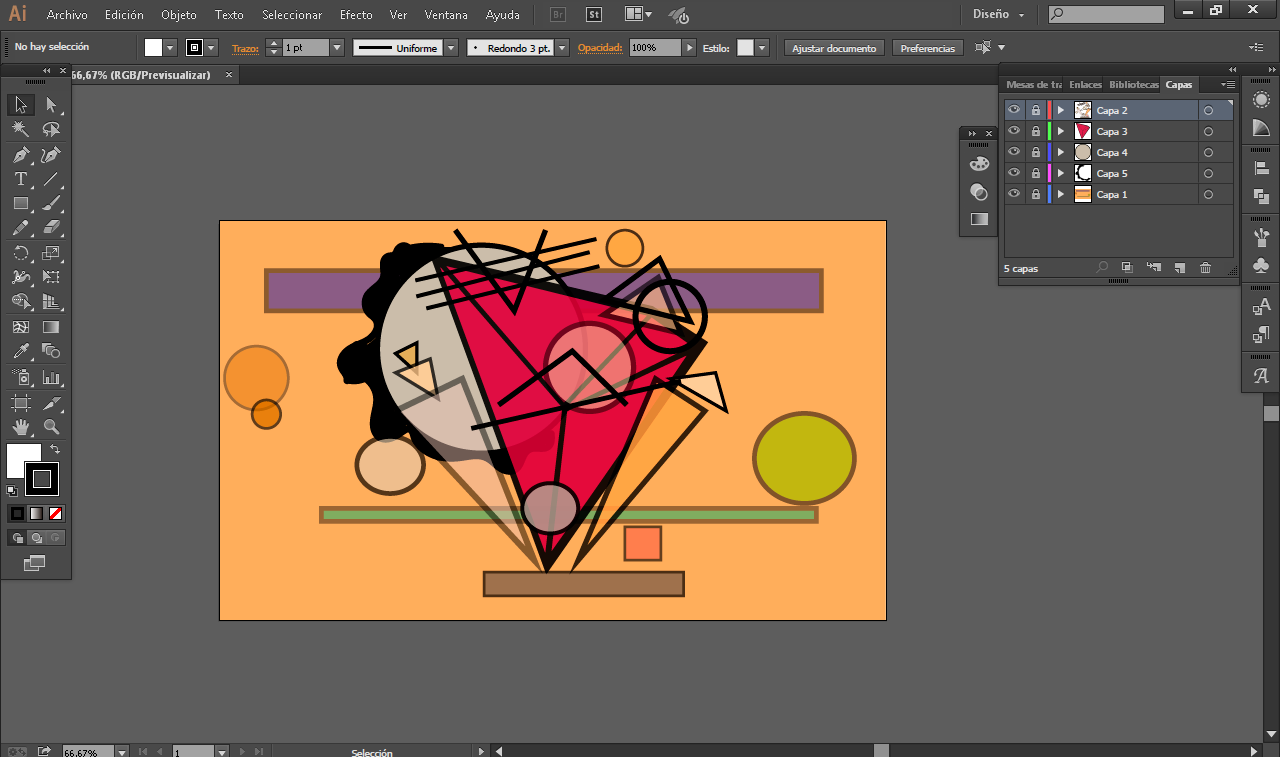Unlock layer Capa 4 via padlock

pyautogui.click(x=1035, y=152)
